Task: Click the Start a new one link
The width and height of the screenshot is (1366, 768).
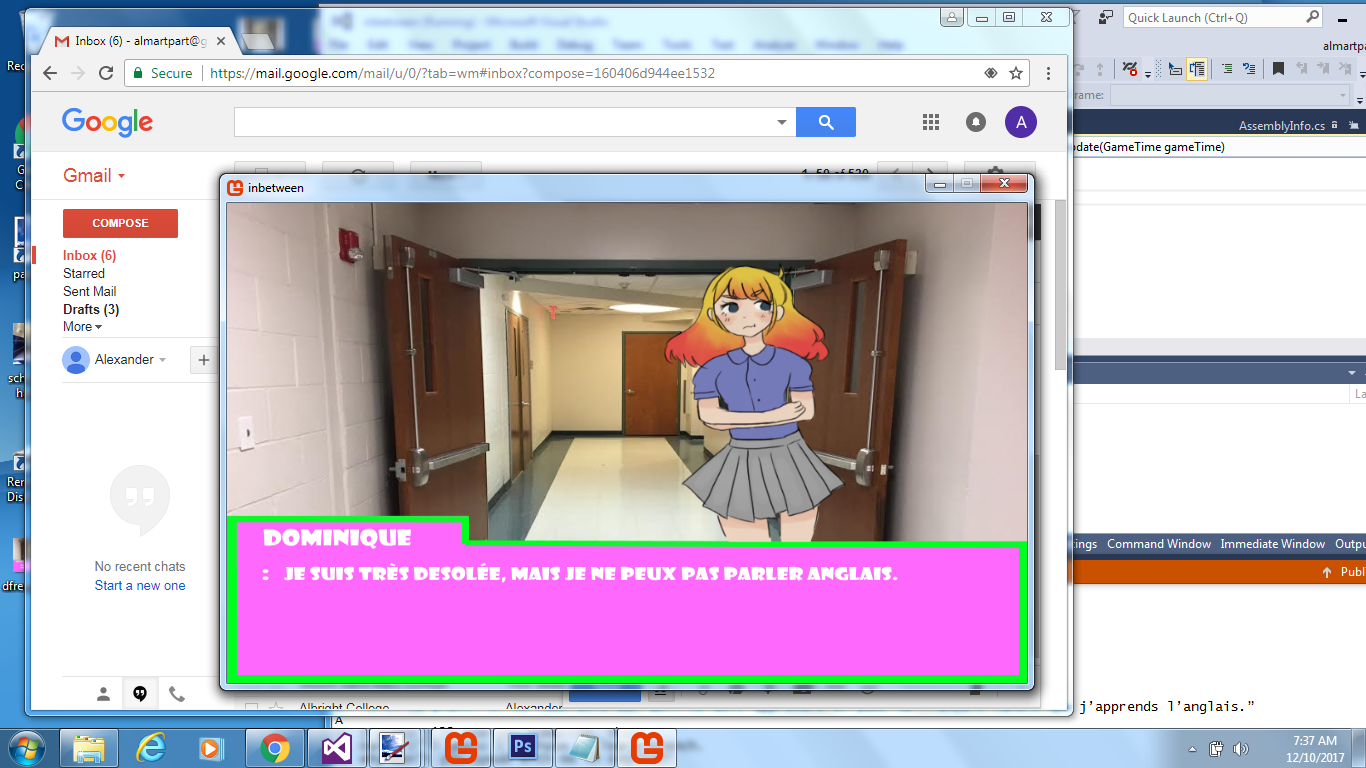Action: [x=140, y=585]
